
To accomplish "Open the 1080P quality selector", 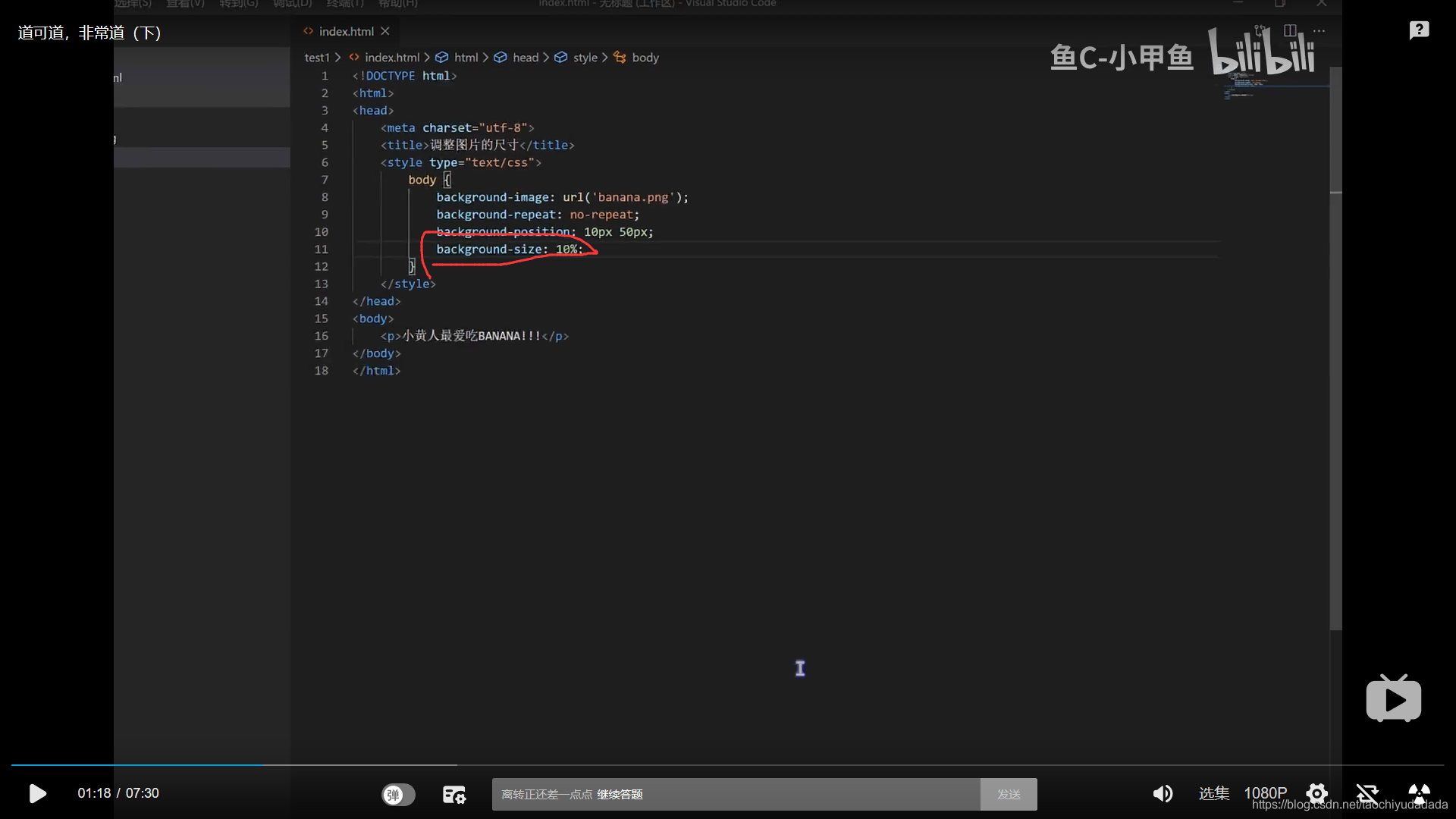I will click(x=1265, y=793).
